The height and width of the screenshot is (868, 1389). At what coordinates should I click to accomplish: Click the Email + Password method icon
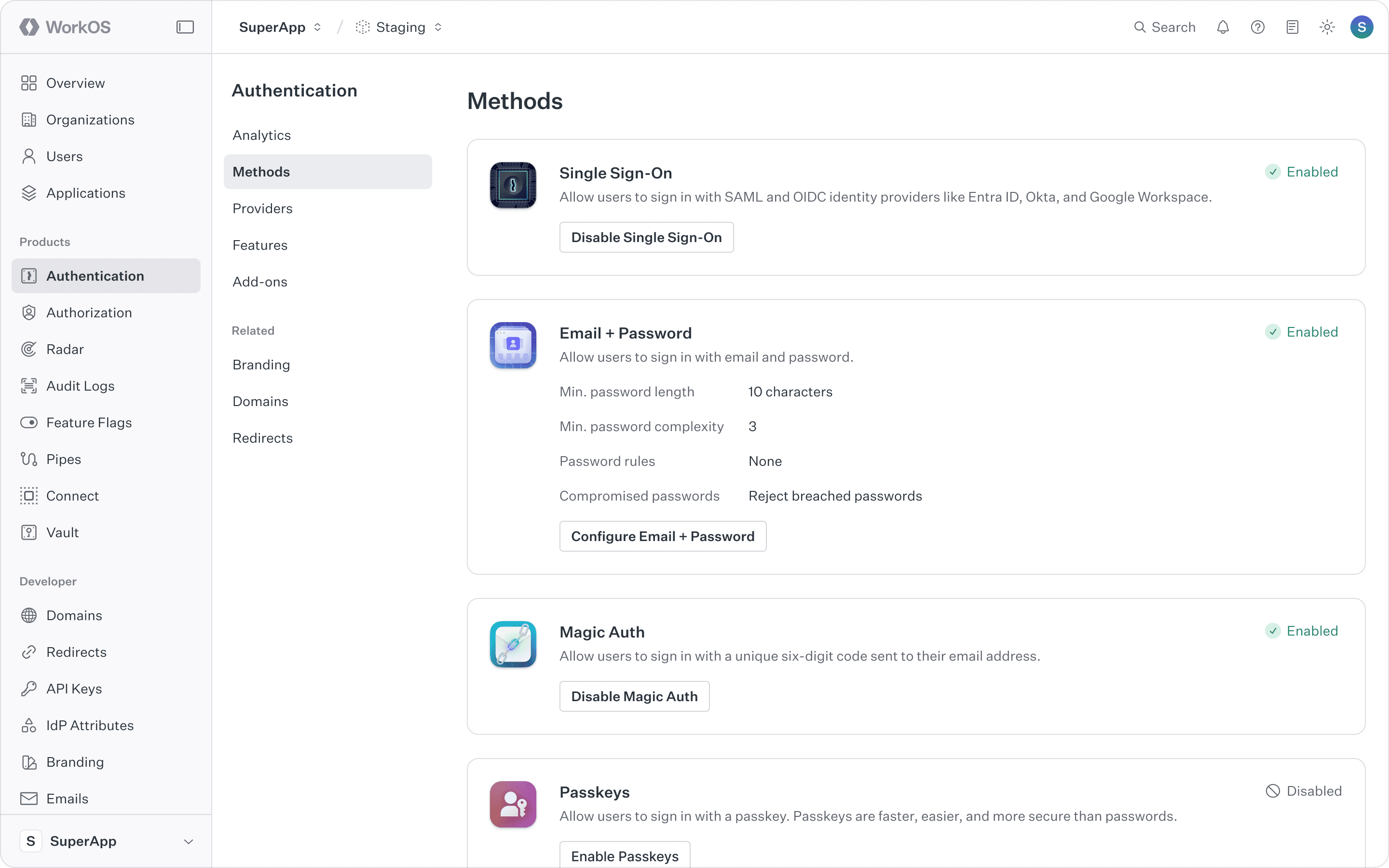click(x=513, y=345)
